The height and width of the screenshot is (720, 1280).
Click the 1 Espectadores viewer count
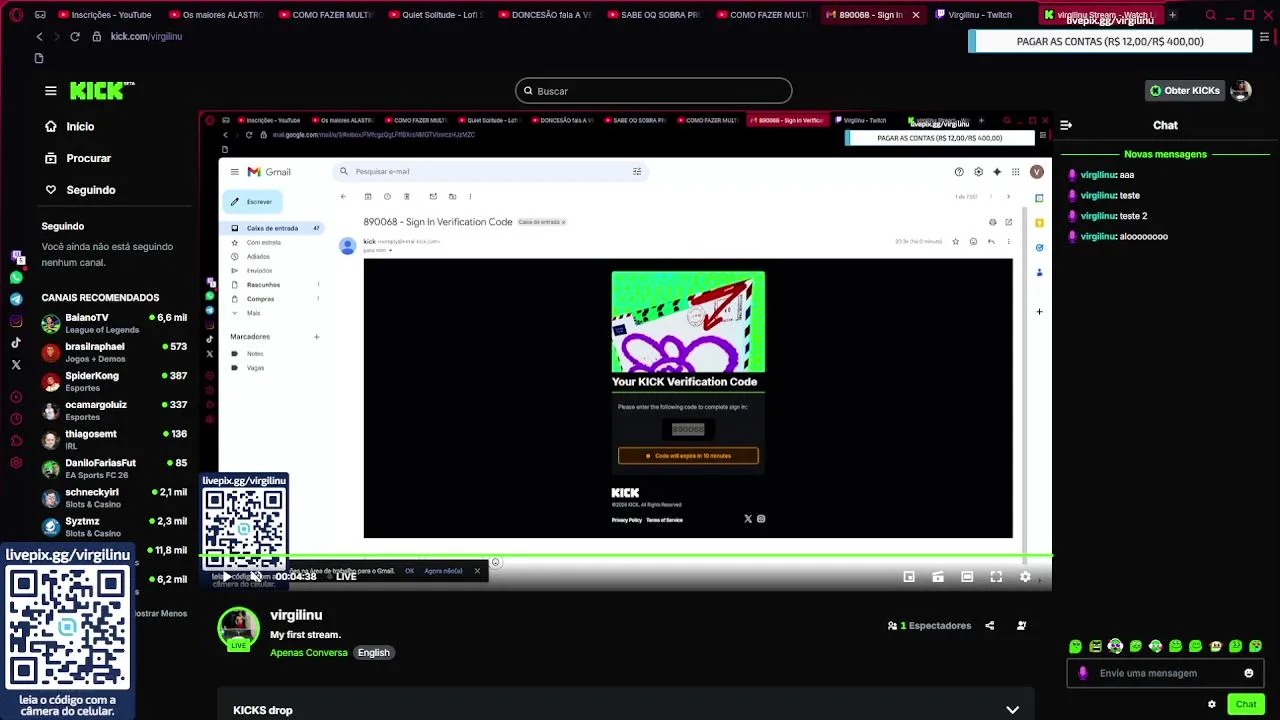[930, 626]
